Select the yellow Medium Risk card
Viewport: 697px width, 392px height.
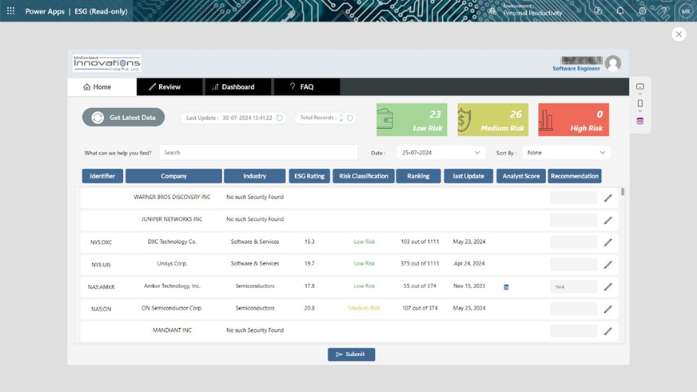coord(493,120)
